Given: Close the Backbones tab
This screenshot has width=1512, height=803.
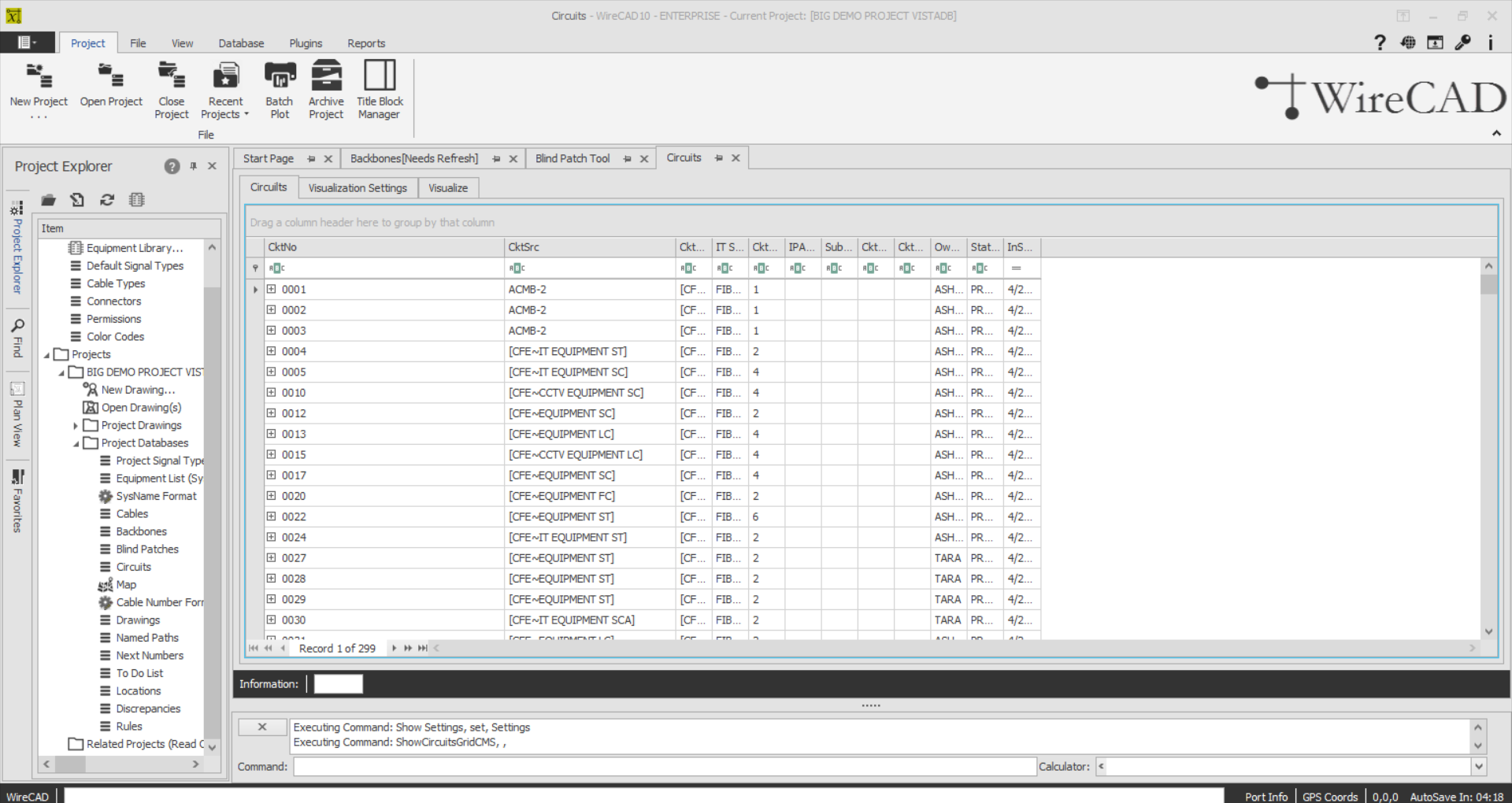Looking at the screenshot, I should tap(513, 159).
